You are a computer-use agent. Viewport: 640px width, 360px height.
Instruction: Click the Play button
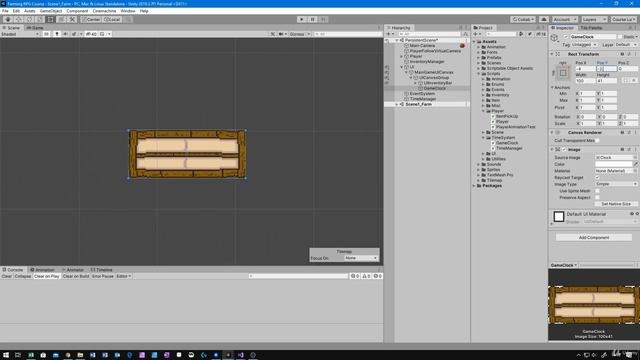[x=302, y=19]
